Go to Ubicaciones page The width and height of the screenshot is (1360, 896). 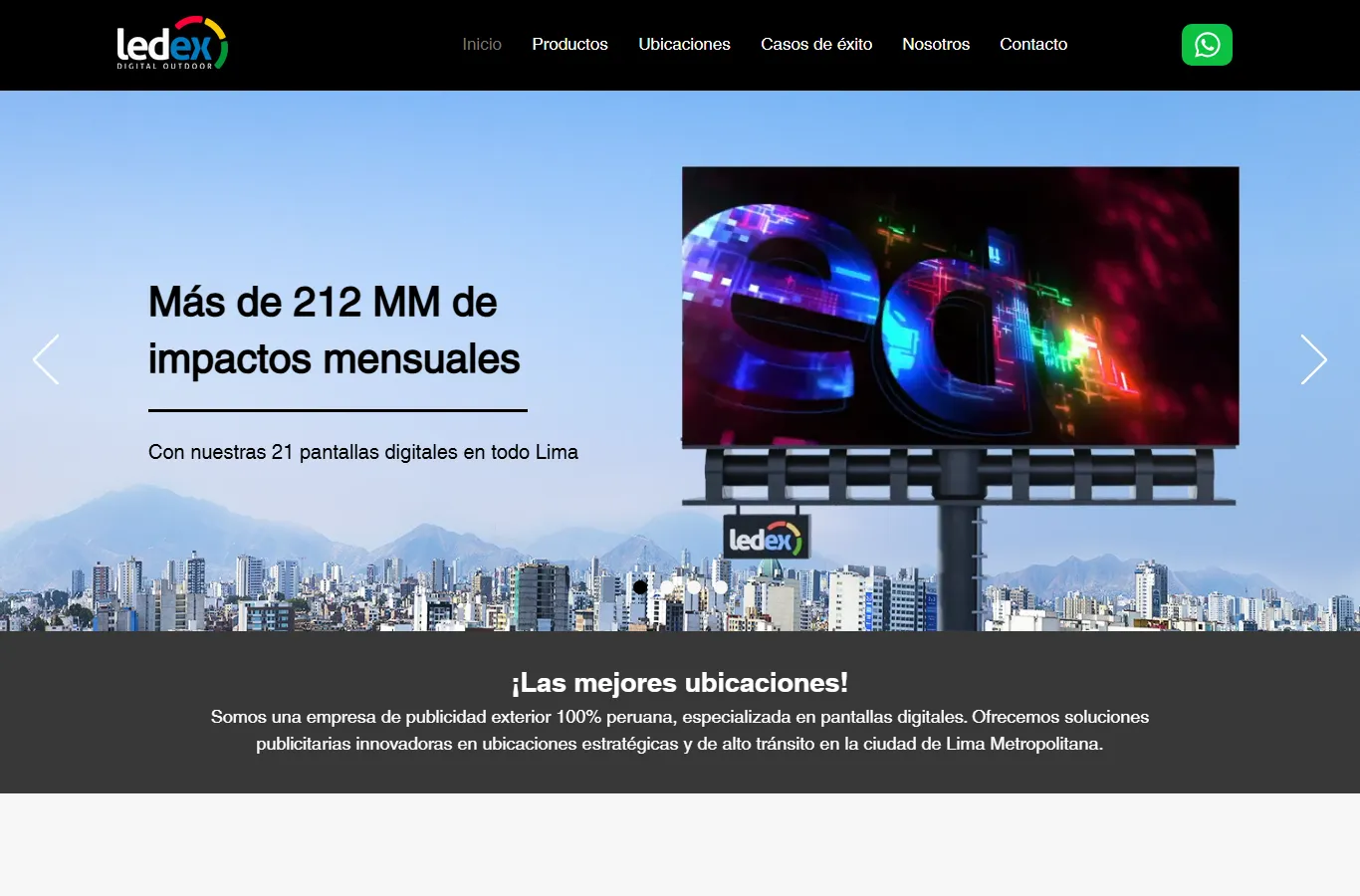684,45
